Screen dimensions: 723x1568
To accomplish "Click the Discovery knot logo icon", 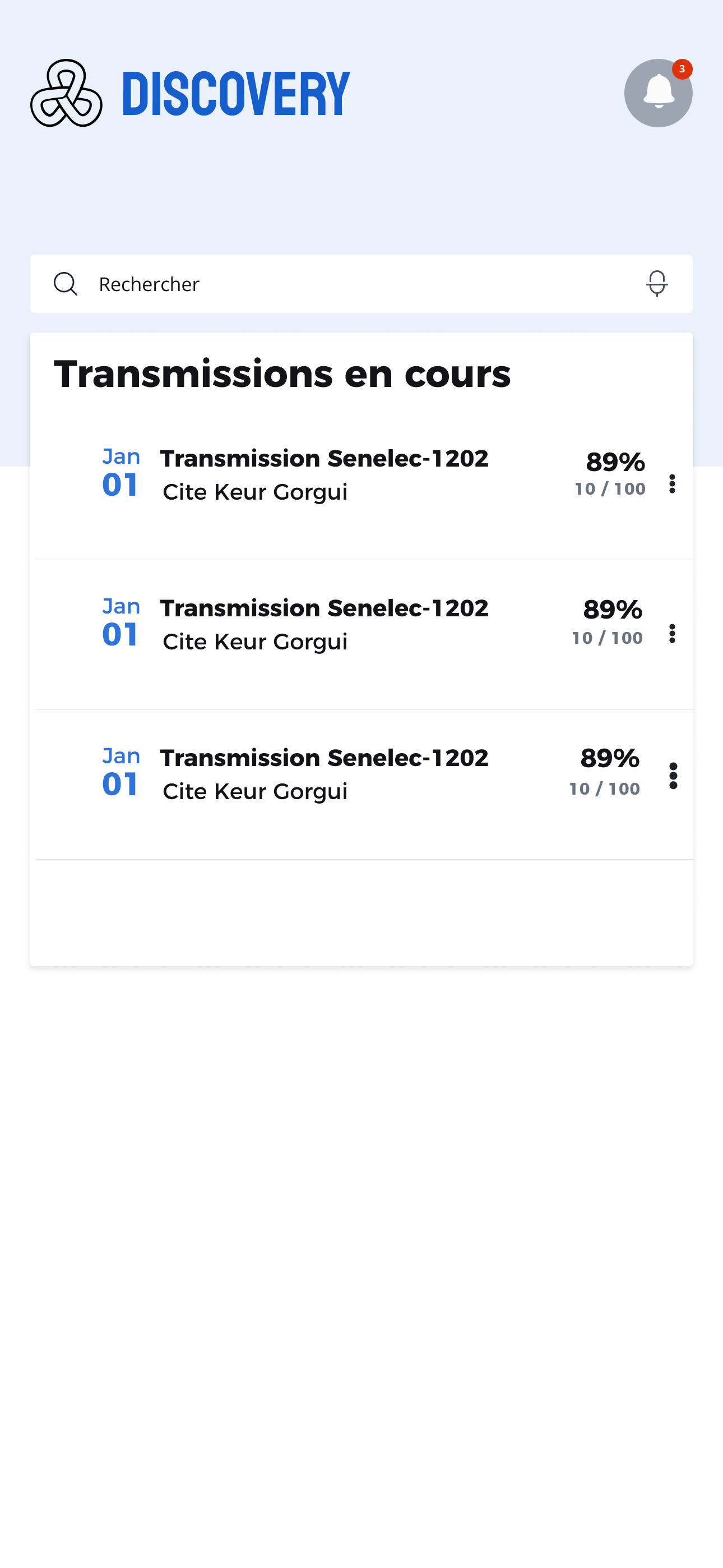I will (x=66, y=93).
